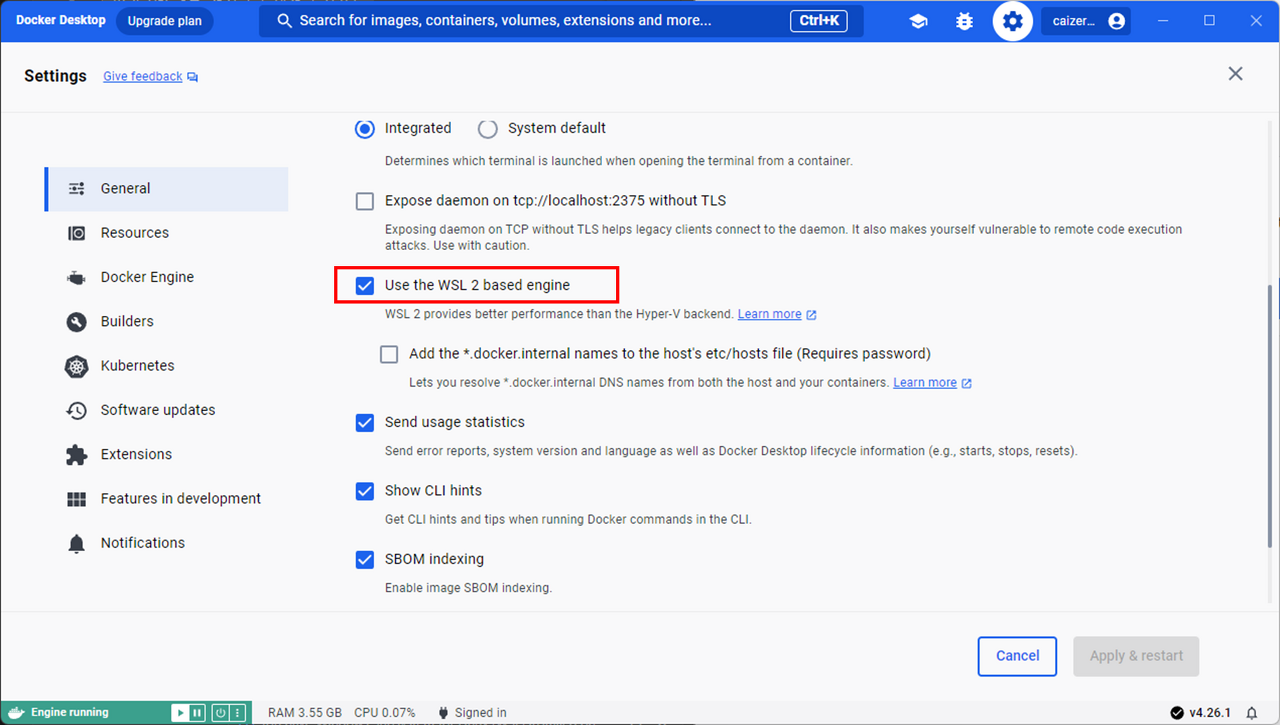Click the Builders wrench icon in sidebar
Viewport: 1280px width, 725px height.
point(77,321)
